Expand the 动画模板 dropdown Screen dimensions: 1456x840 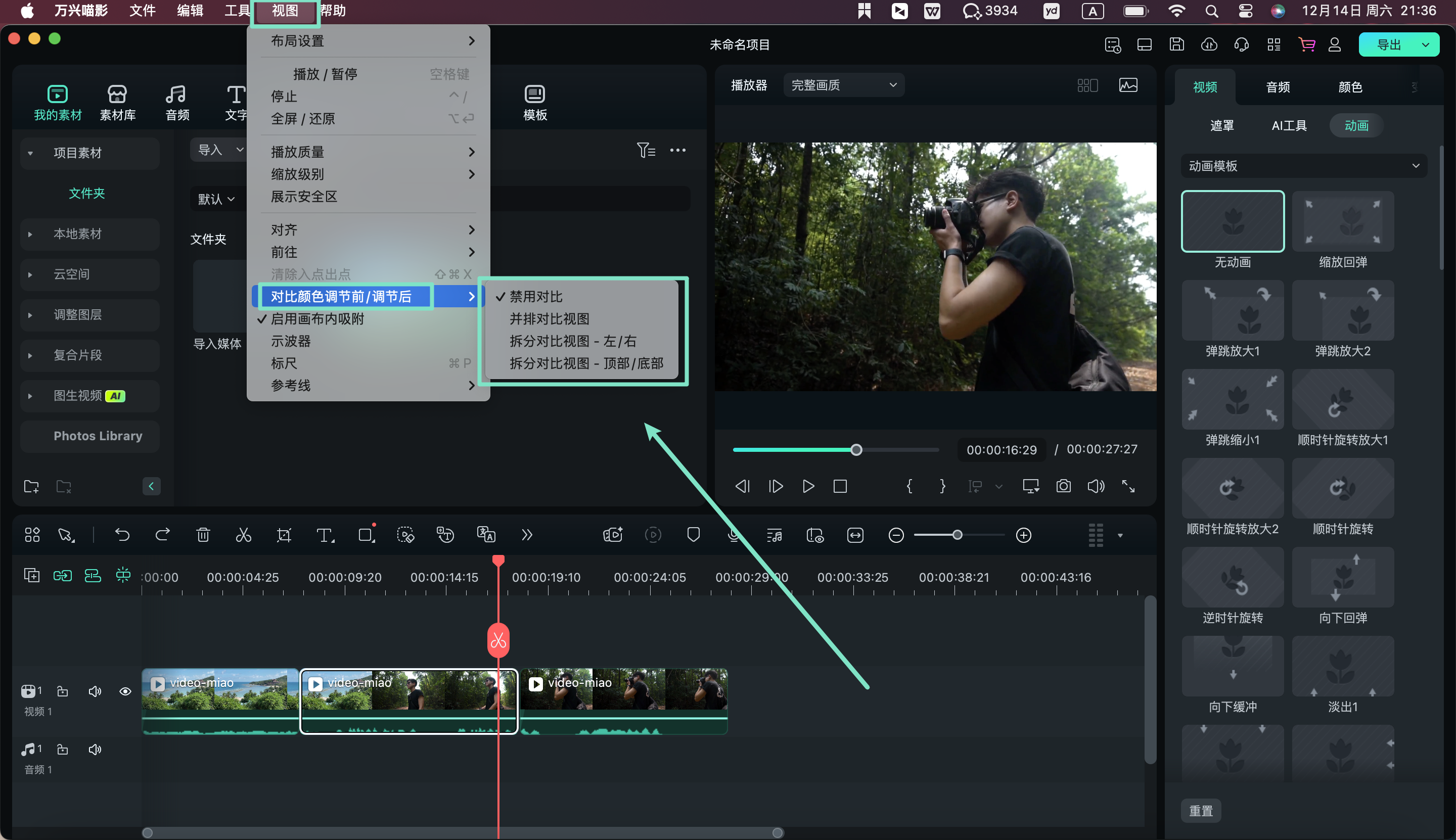(x=1303, y=166)
